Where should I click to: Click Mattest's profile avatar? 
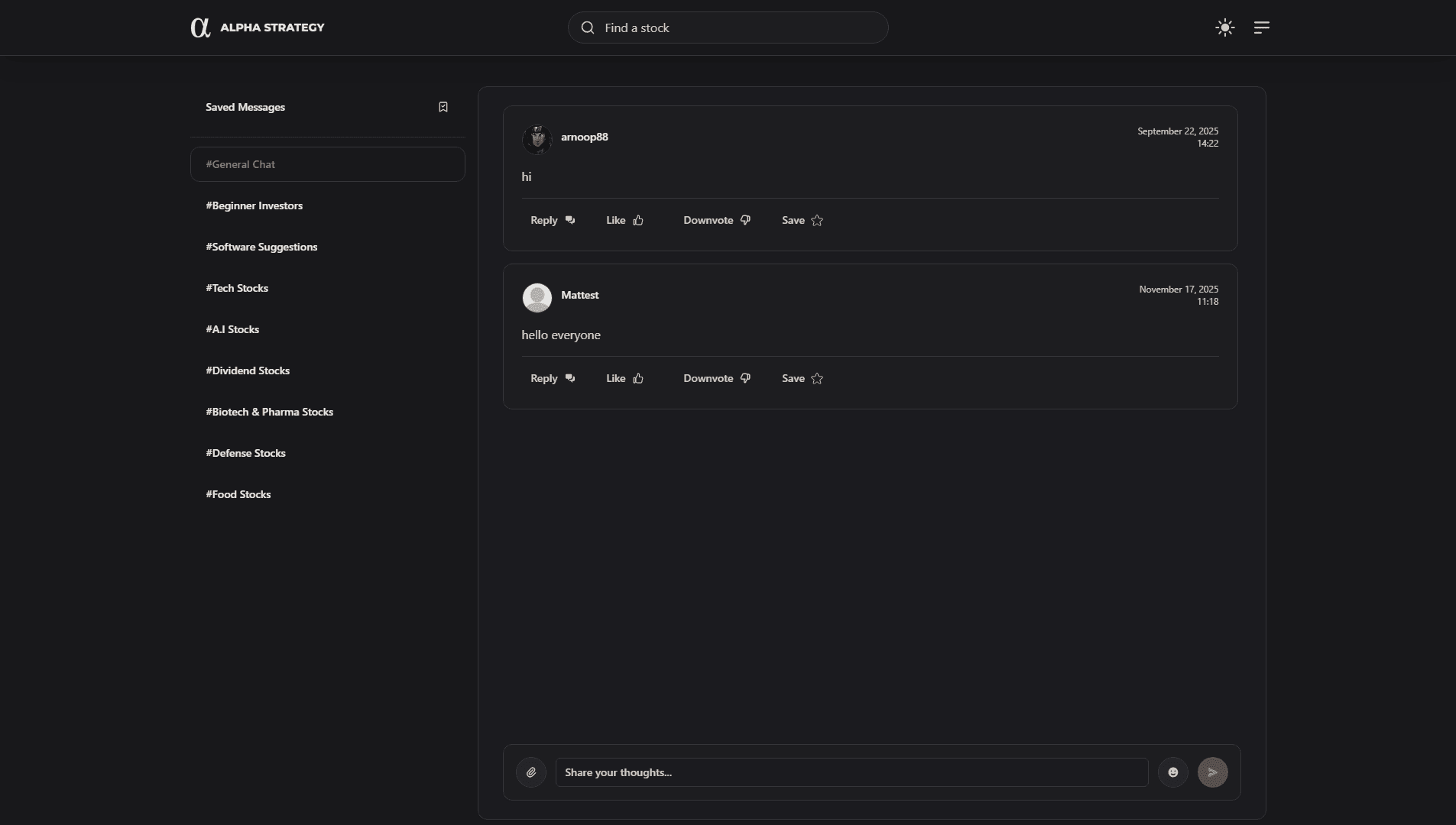click(537, 297)
